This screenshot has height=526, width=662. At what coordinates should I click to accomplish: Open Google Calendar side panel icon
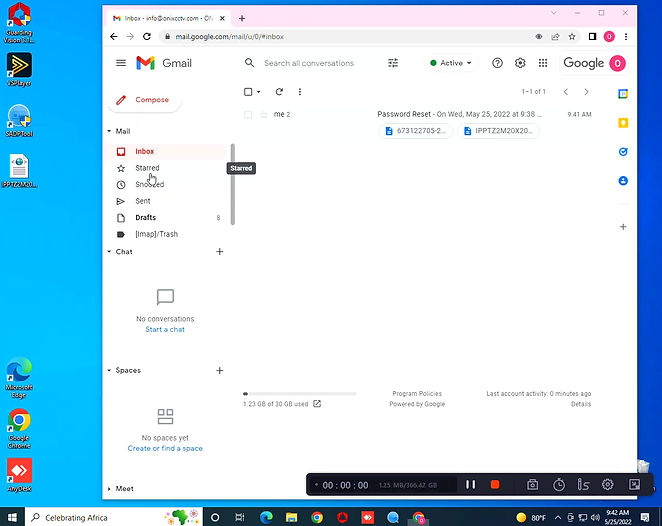623,94
